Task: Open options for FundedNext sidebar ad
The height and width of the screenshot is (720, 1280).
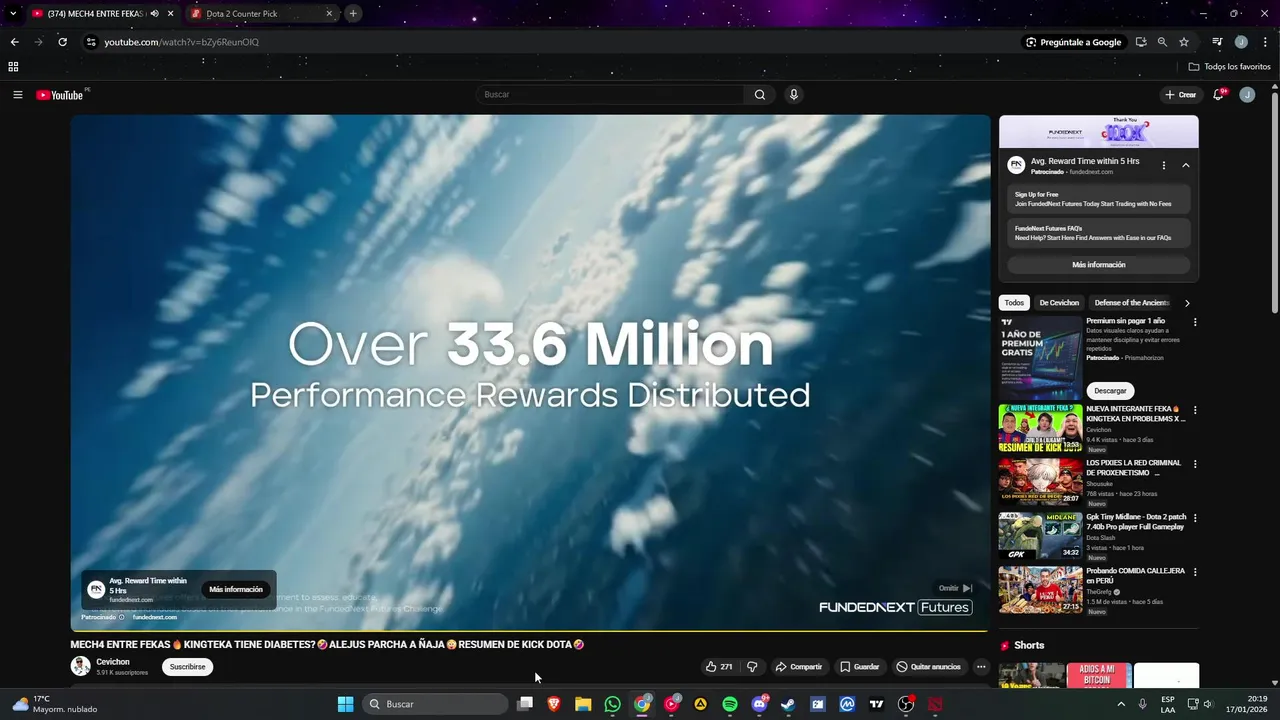Action: coord(1163,165)
